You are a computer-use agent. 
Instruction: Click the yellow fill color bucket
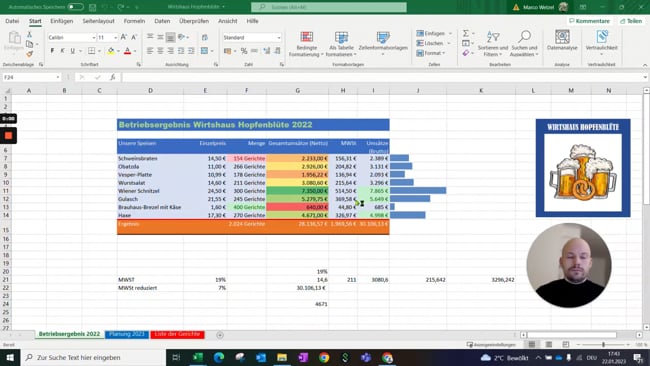[111, 51]
